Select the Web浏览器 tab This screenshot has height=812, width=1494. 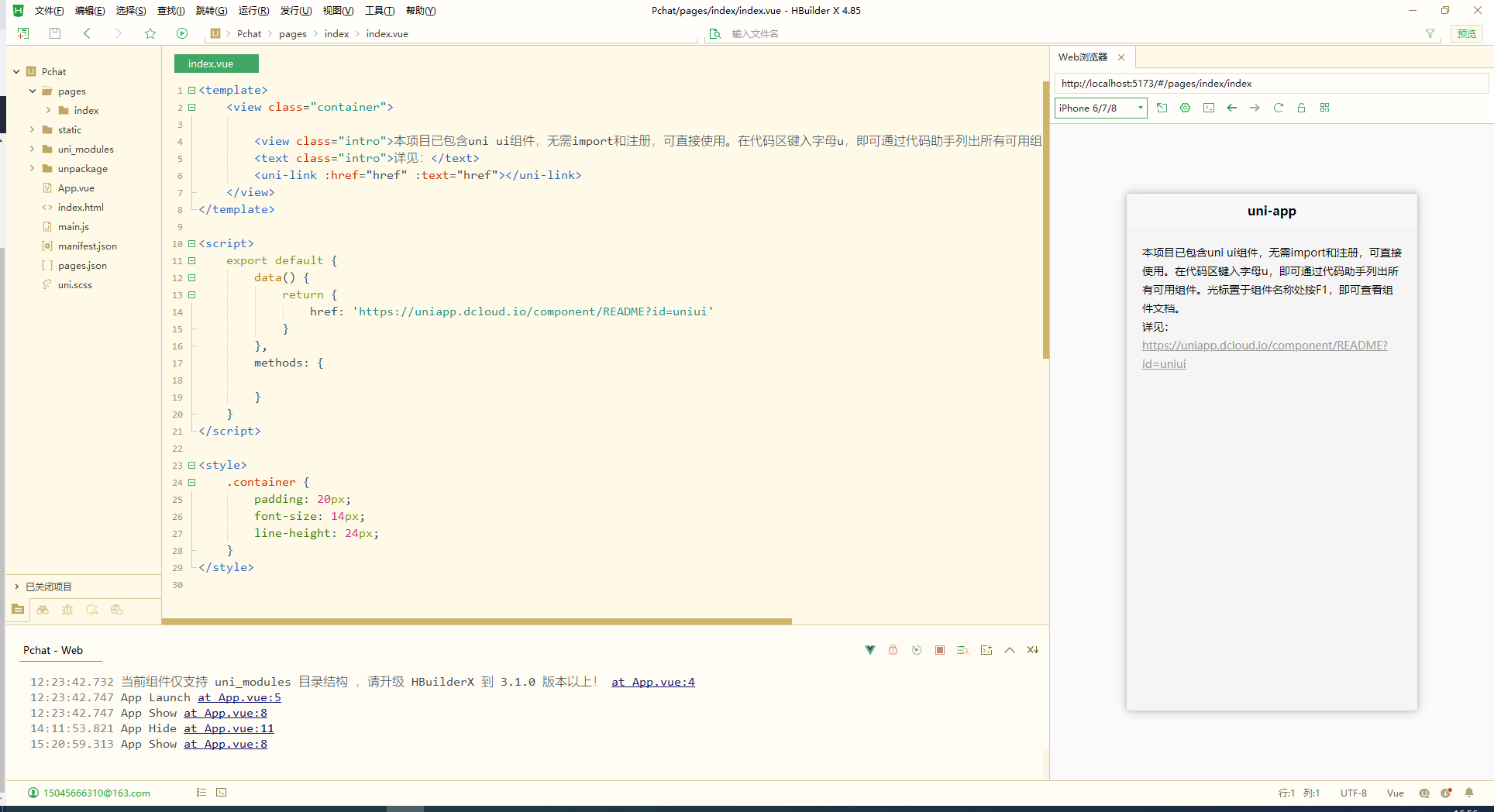point(1083,57)
